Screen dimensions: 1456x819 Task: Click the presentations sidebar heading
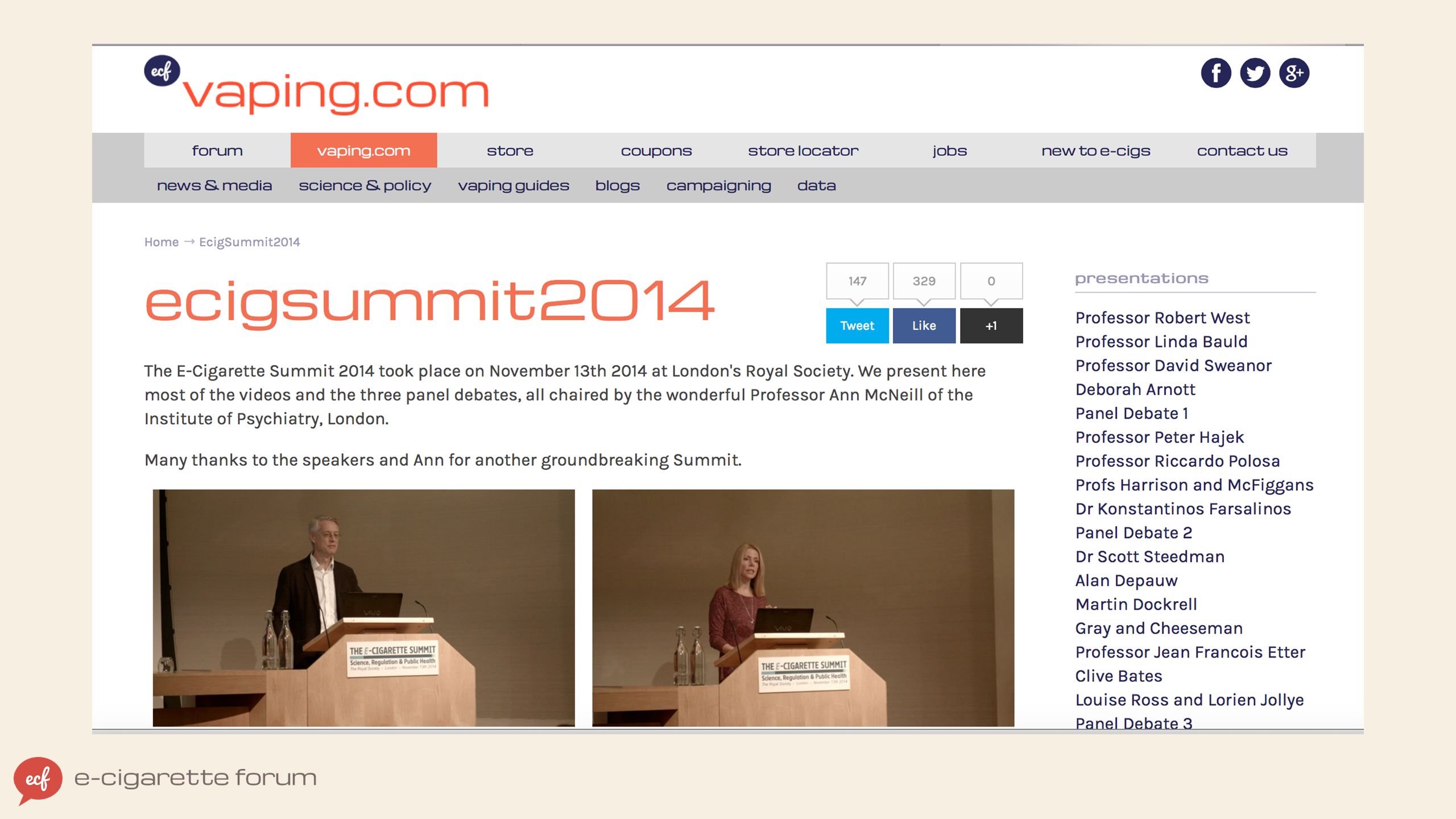(x=1141, y=279)
